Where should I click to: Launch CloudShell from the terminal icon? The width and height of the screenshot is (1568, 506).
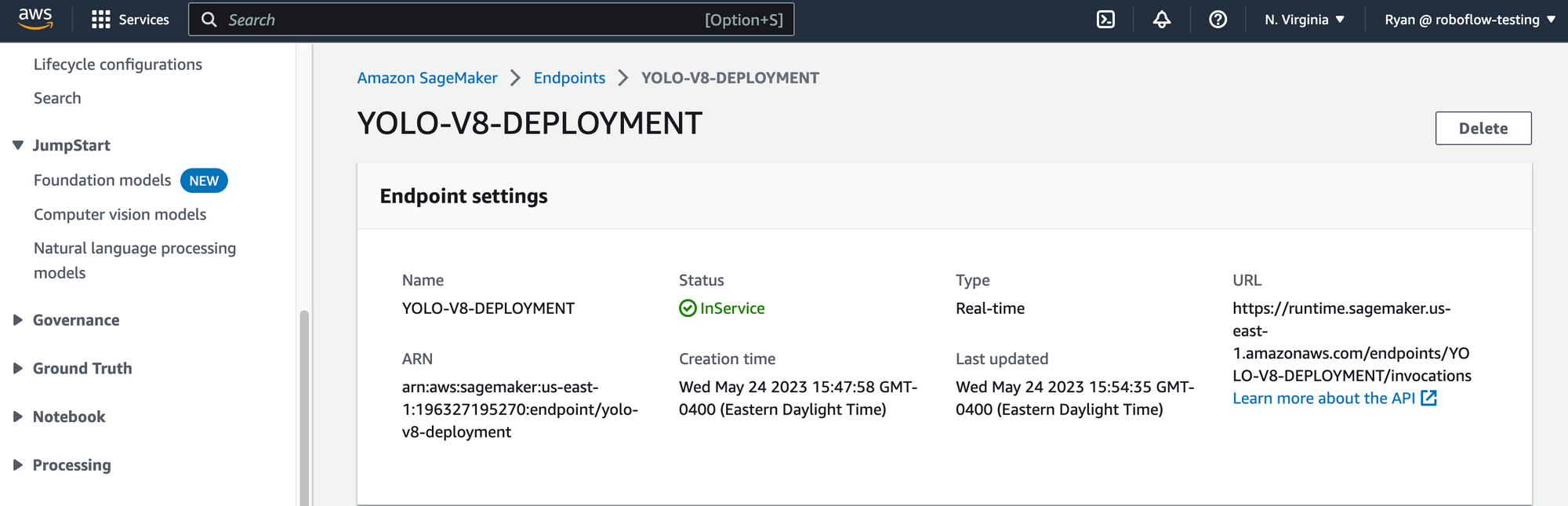[x=1105, y=20]
